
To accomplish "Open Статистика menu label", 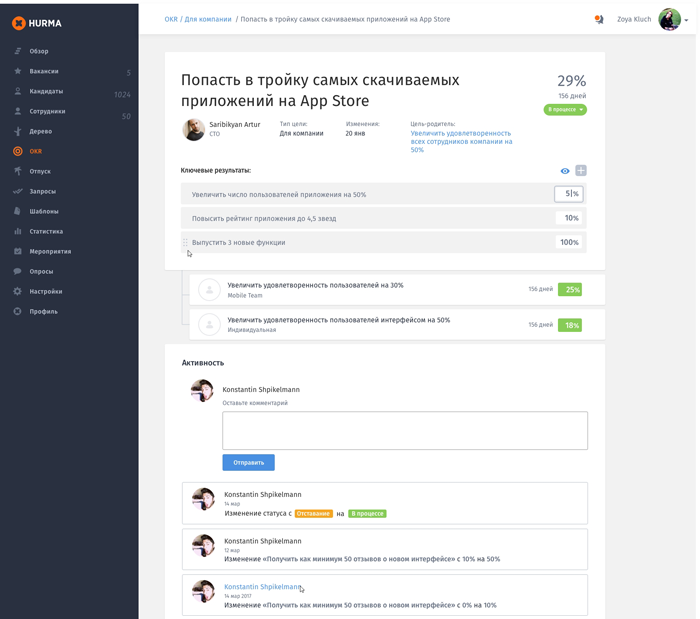I will click(x=46, y=232).
